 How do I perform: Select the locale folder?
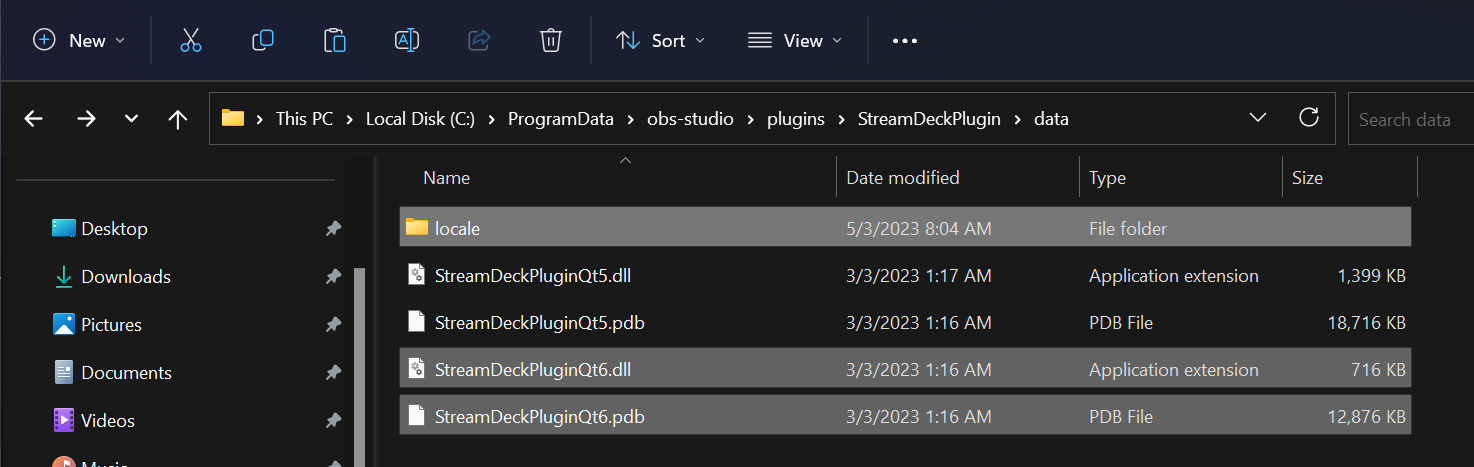click(x=905, y=227)
